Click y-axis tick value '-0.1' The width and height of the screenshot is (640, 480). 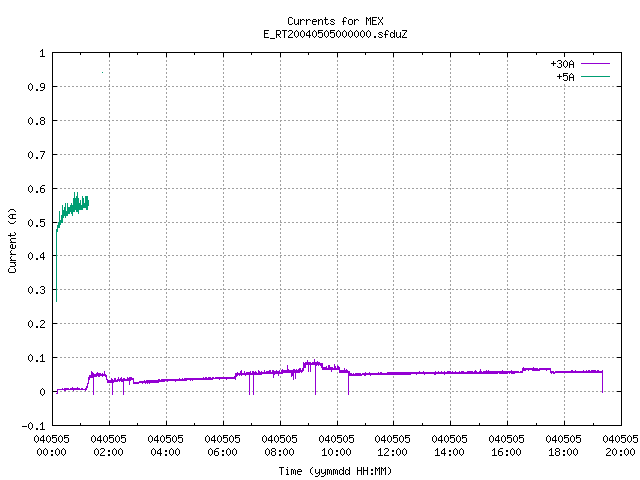33,426
